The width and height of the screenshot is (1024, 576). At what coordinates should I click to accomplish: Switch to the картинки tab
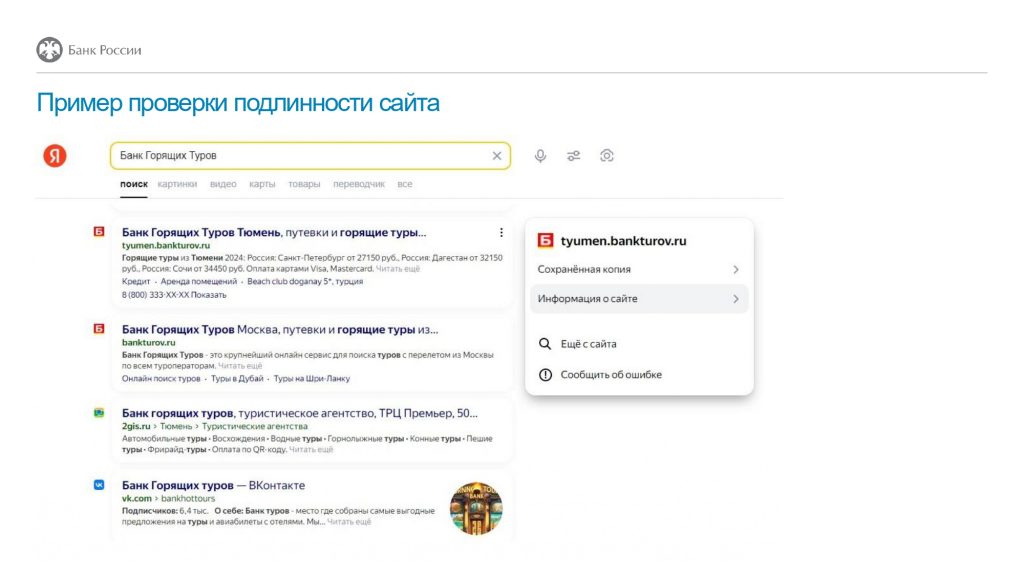[177, 184]
